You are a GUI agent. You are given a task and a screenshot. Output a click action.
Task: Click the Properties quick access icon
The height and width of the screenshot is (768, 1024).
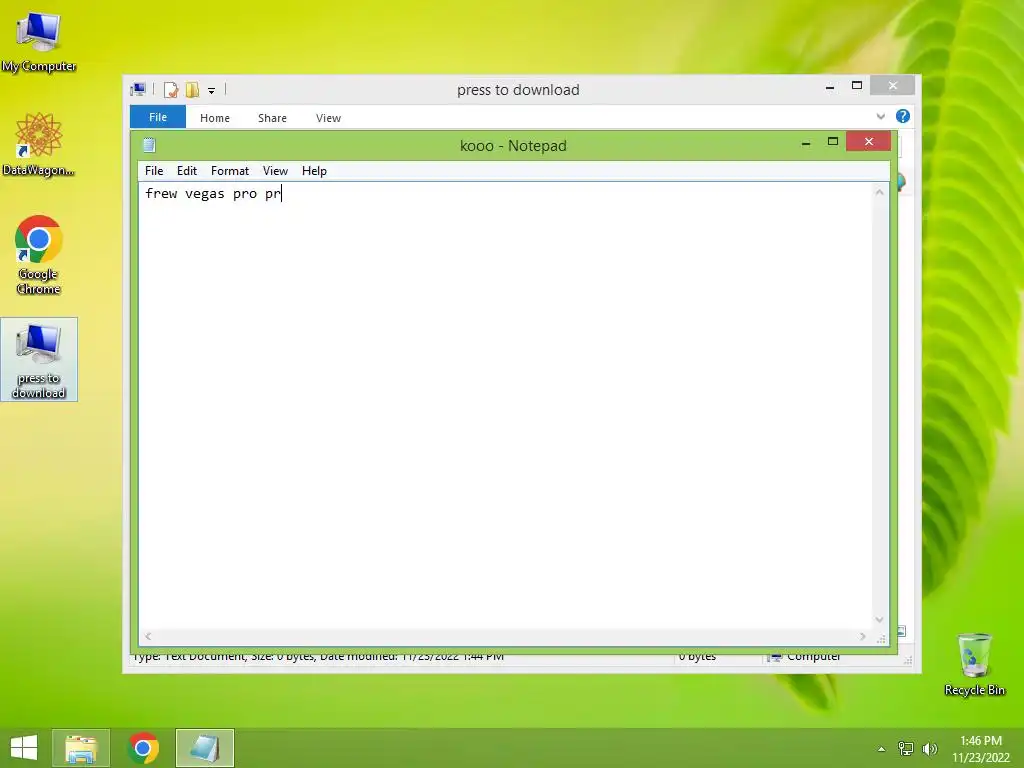tap(171, 89)
